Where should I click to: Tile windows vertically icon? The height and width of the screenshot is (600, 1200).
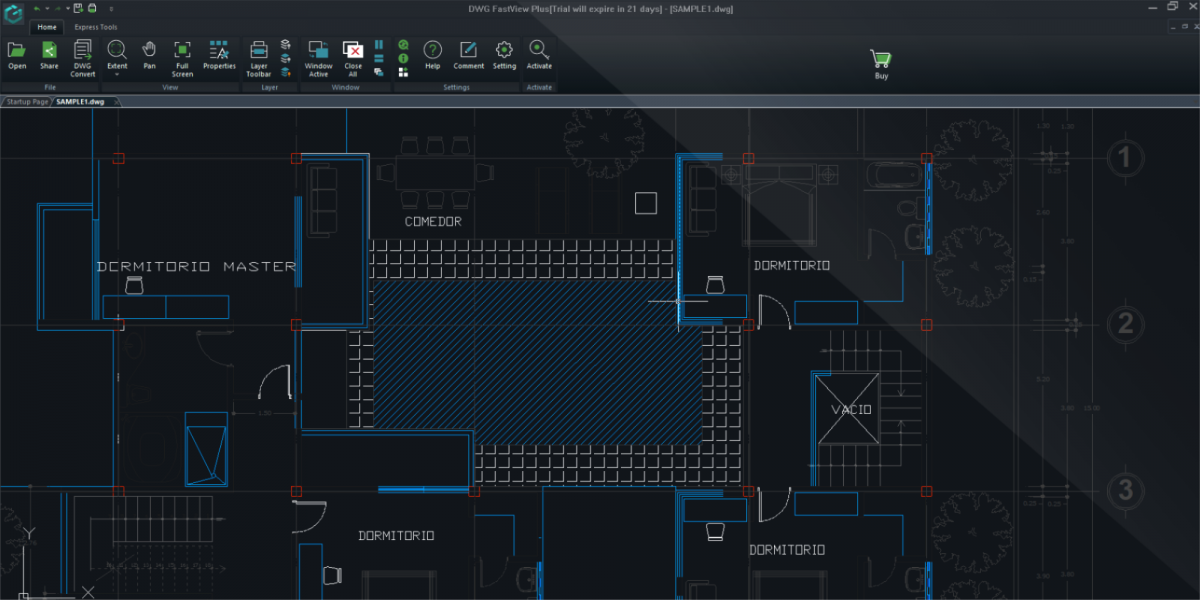click(379, 45)
